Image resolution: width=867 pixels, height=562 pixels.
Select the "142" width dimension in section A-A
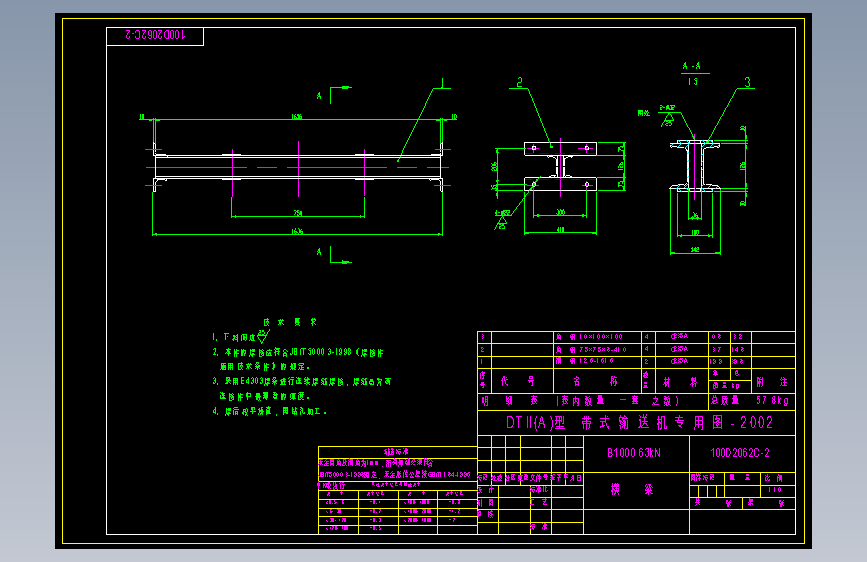695,249
